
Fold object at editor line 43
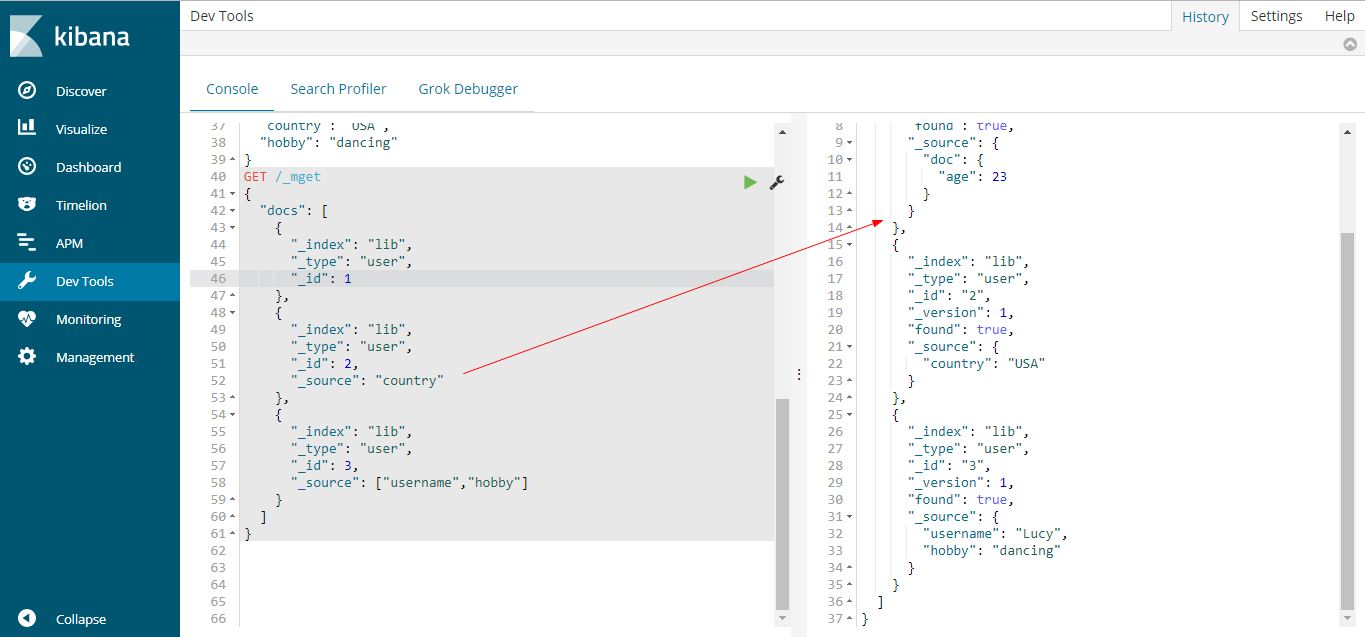(x=233, y=228)
